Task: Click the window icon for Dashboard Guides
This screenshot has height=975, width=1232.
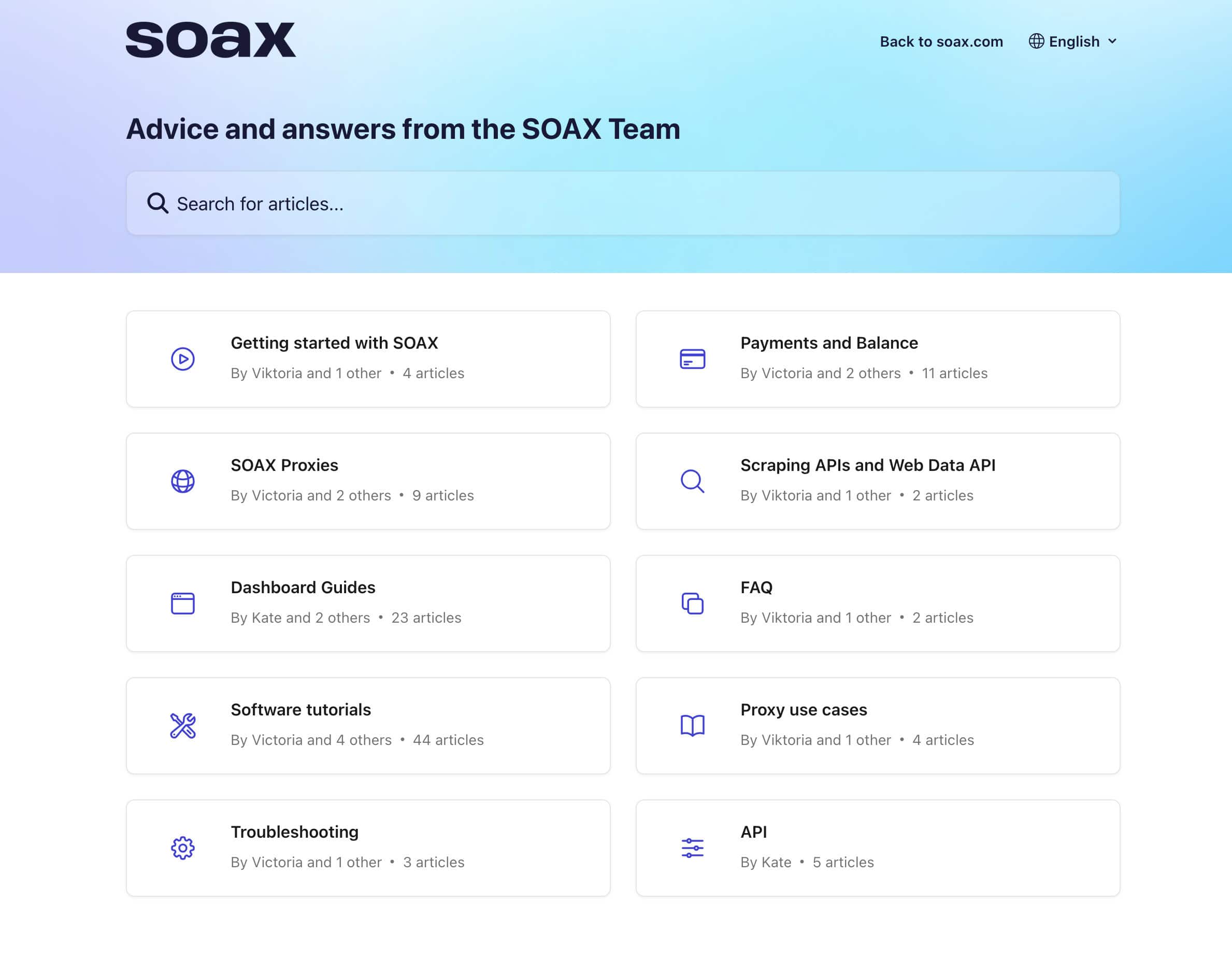Action: click(183, 604)
